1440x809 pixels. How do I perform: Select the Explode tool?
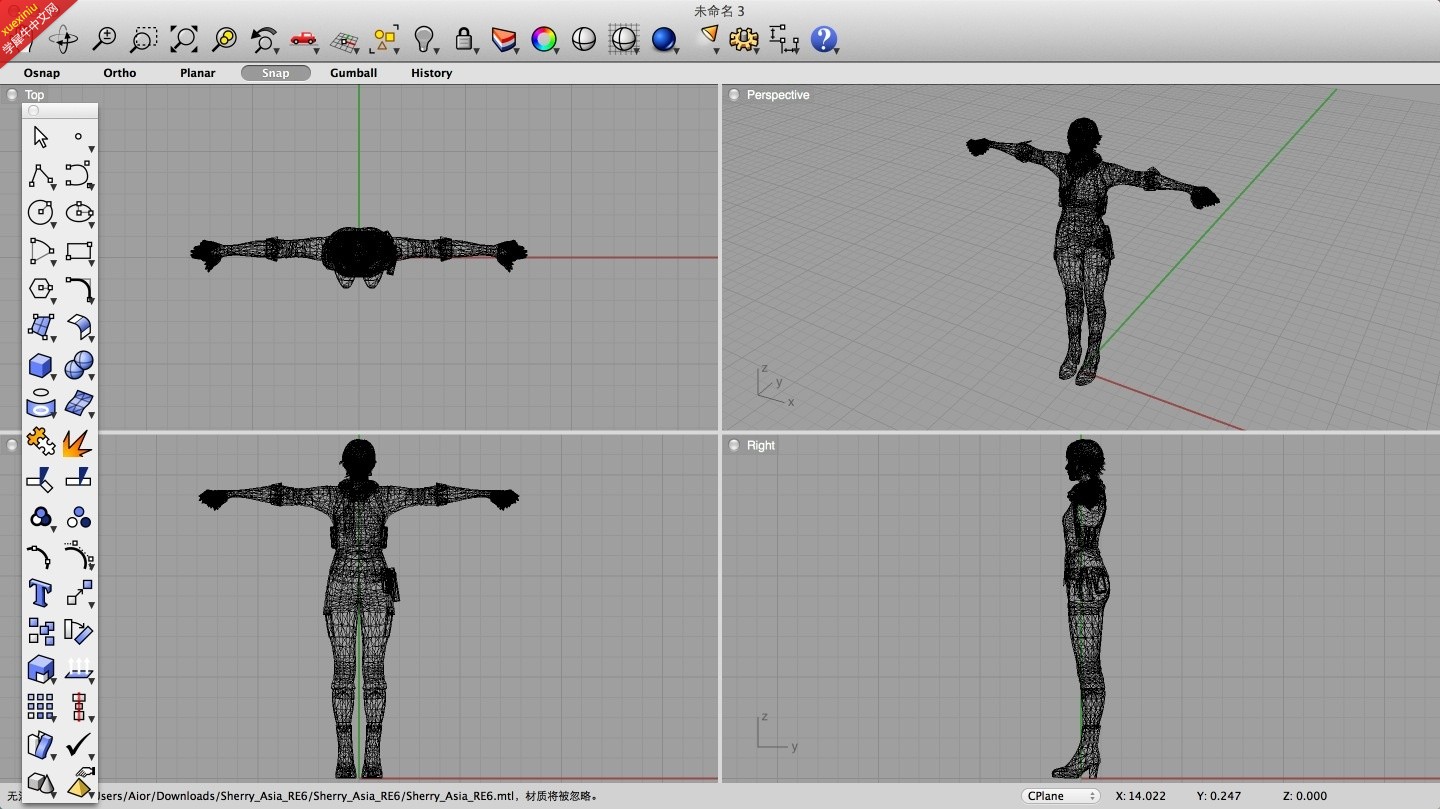pyautogui.click(x=79, y=442)
